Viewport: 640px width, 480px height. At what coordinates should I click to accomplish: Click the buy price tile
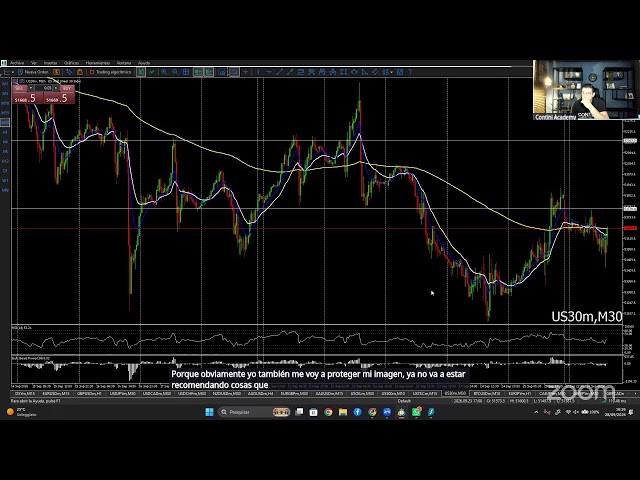click(x=59, y=98)
